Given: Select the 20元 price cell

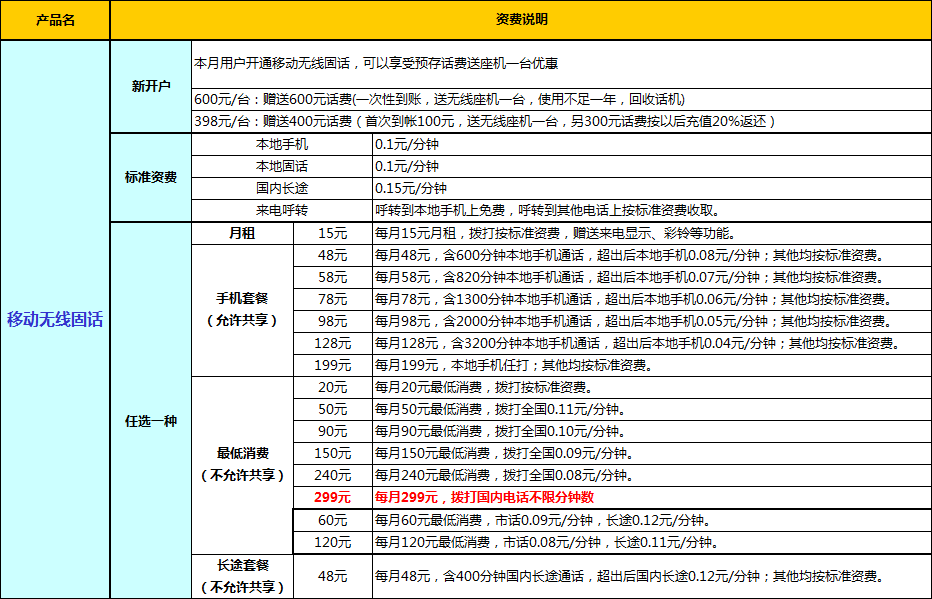Looking at the screenshot, I should (333, 387).
